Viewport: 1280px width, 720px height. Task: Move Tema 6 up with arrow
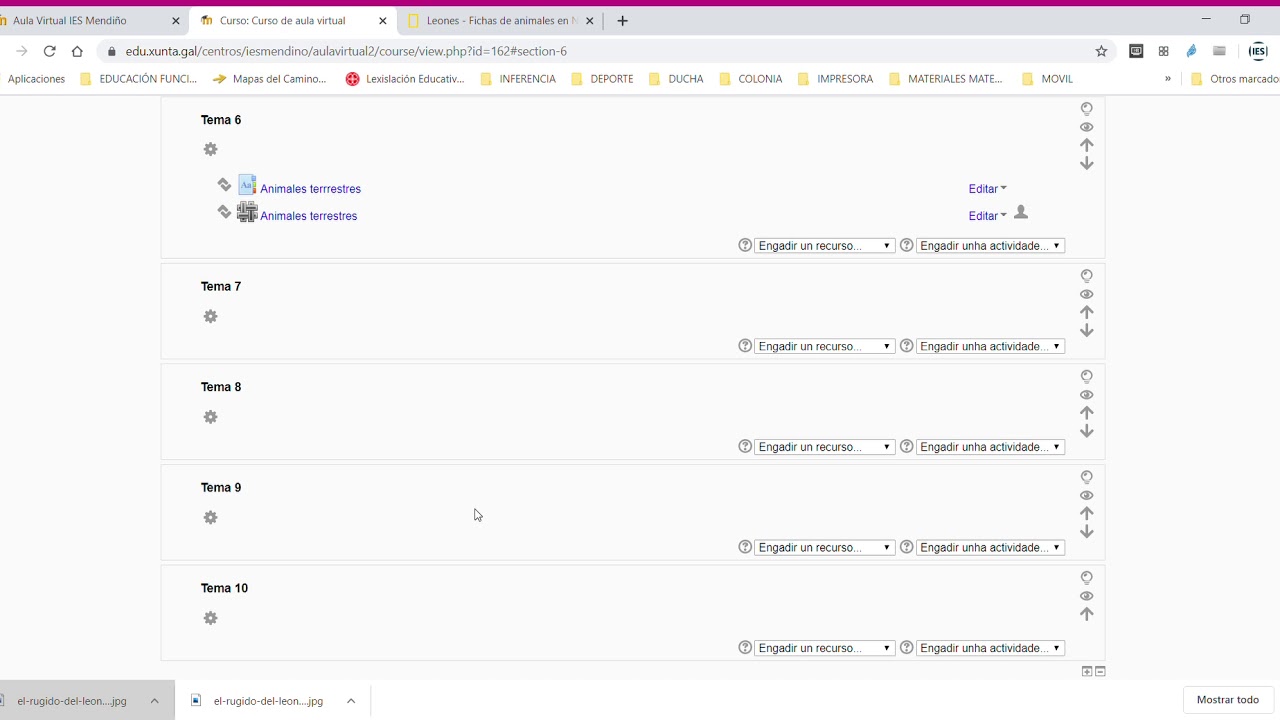[x=1087, y=145]
